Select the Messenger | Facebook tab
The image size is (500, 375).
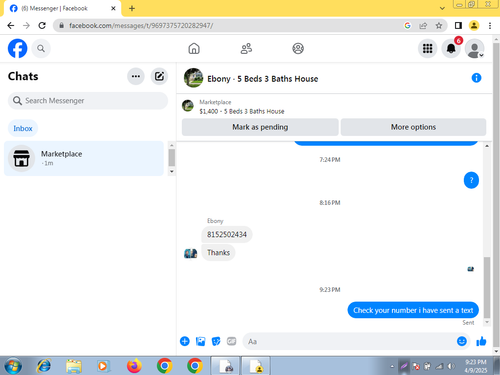[62, 8]
